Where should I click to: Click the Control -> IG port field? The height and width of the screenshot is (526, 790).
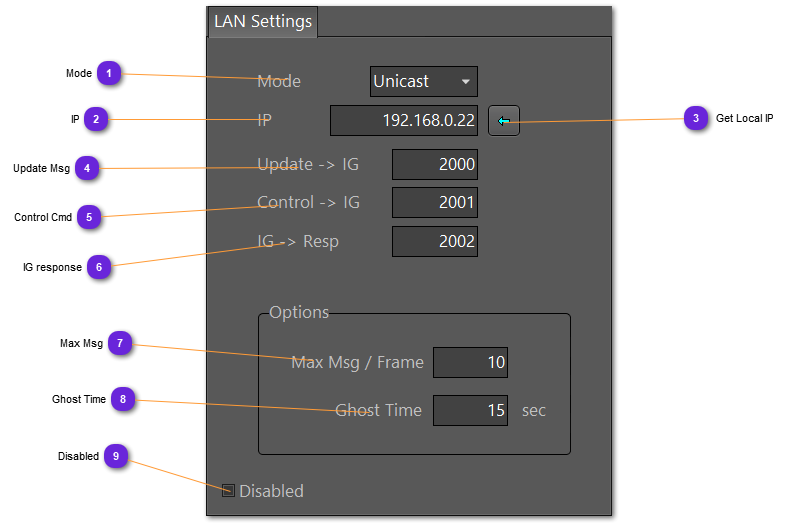coord(434,203)
